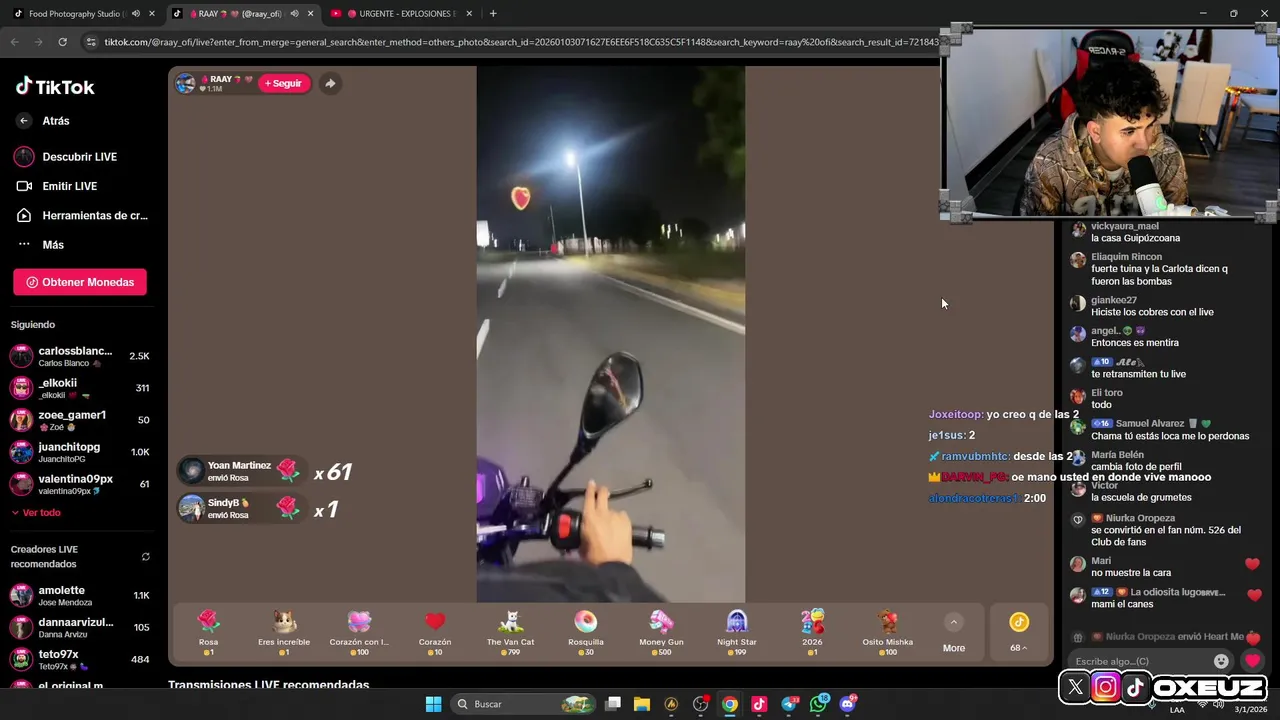
Task: Open carlossblanc... live in Siguiendo list
Action: tap(80, 356)
